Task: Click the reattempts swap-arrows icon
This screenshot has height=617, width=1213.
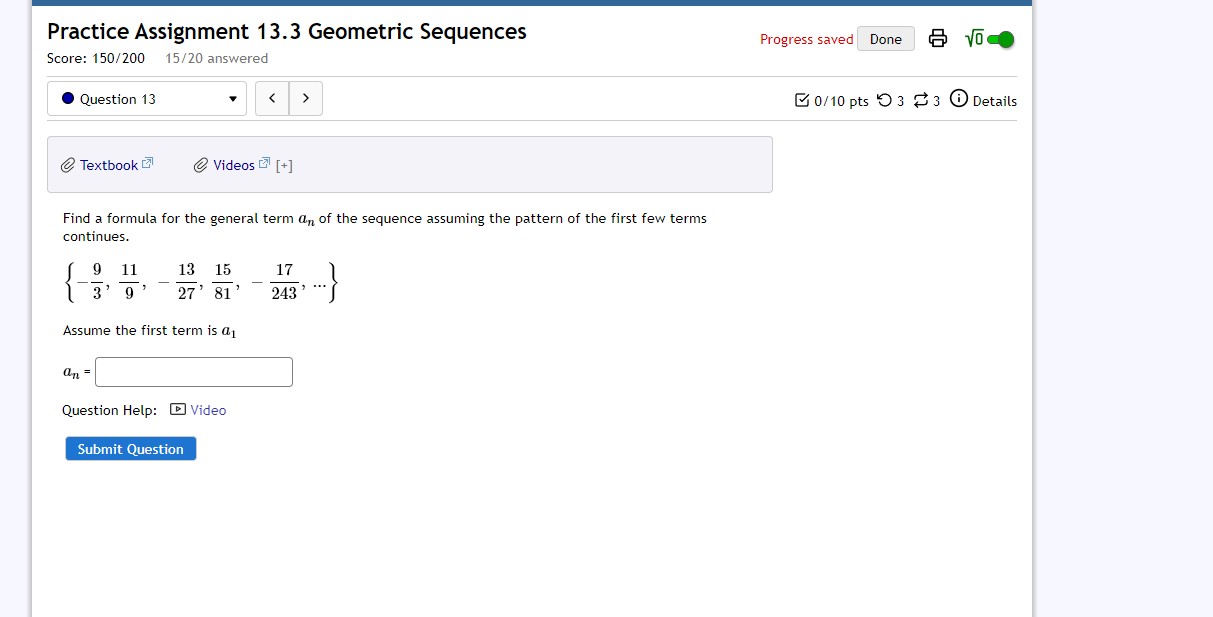Action: click(920, 100)
